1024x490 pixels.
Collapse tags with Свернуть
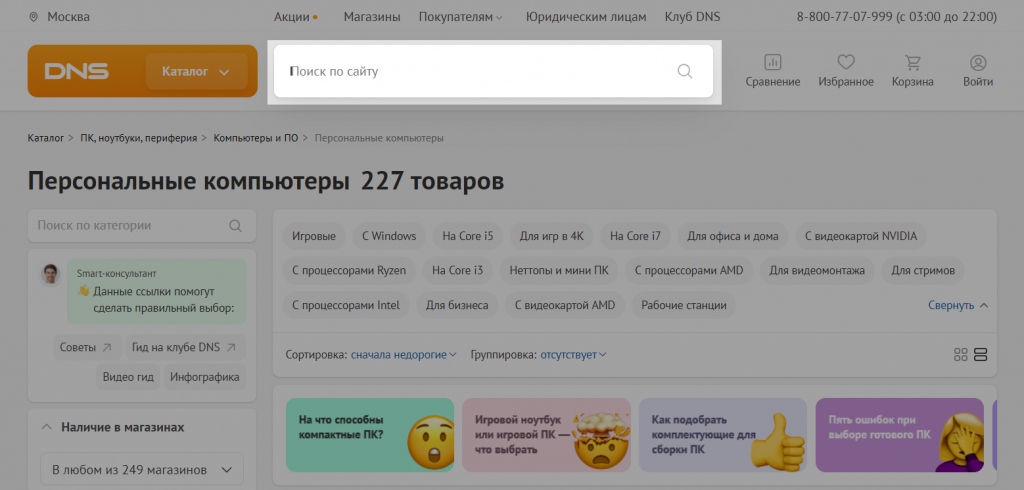958,305
